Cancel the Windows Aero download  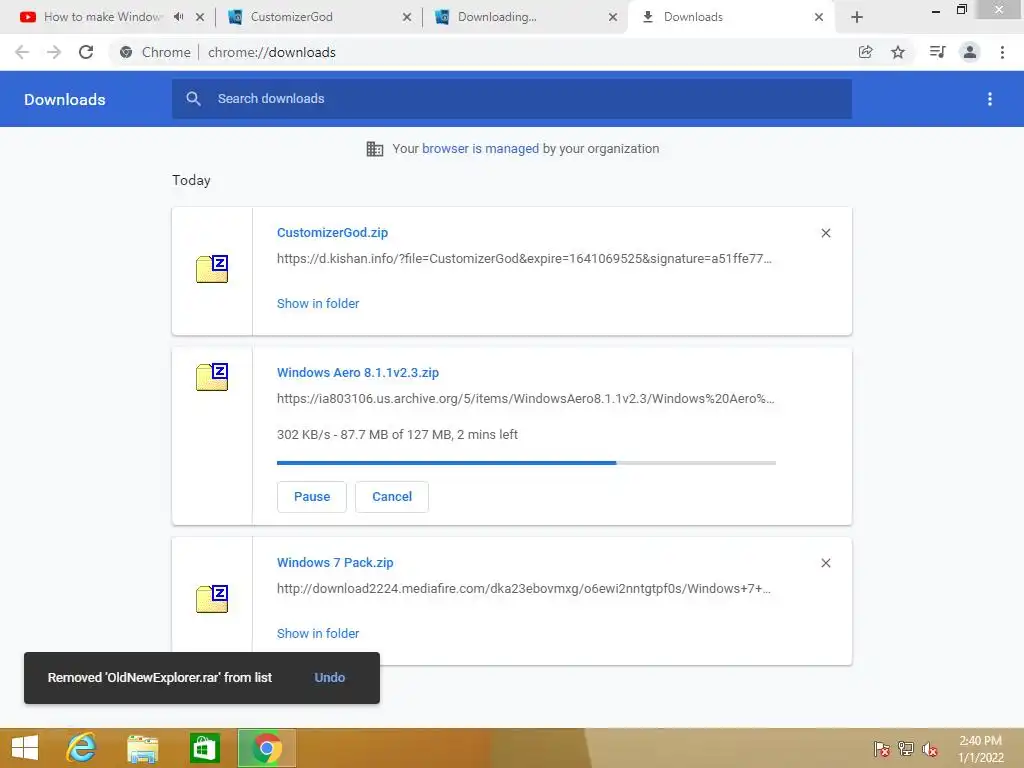(392, 497)
